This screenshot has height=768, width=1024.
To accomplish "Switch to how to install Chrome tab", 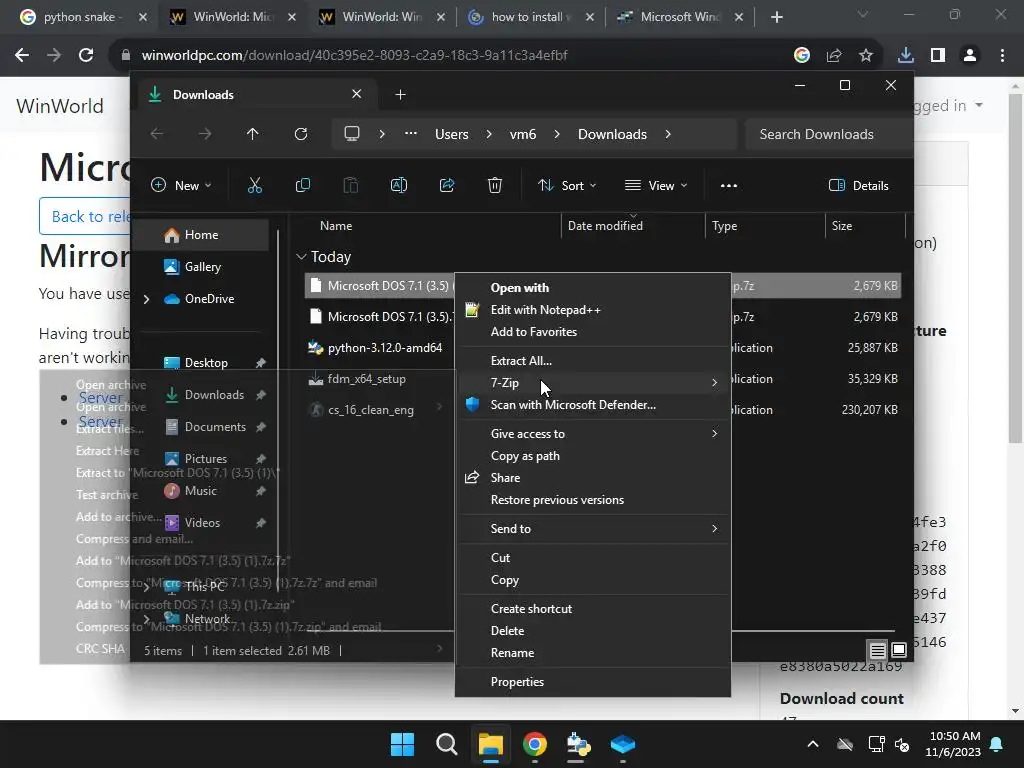I will coord(533,17).
